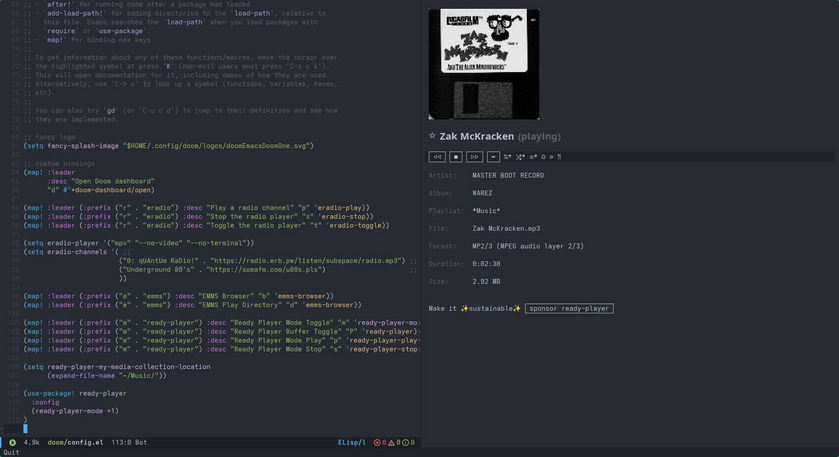Viewport: 839px width, 457px height.
Task: Click the ready-player-my-media-collection-location variable
Action: [x=128, y=367]
